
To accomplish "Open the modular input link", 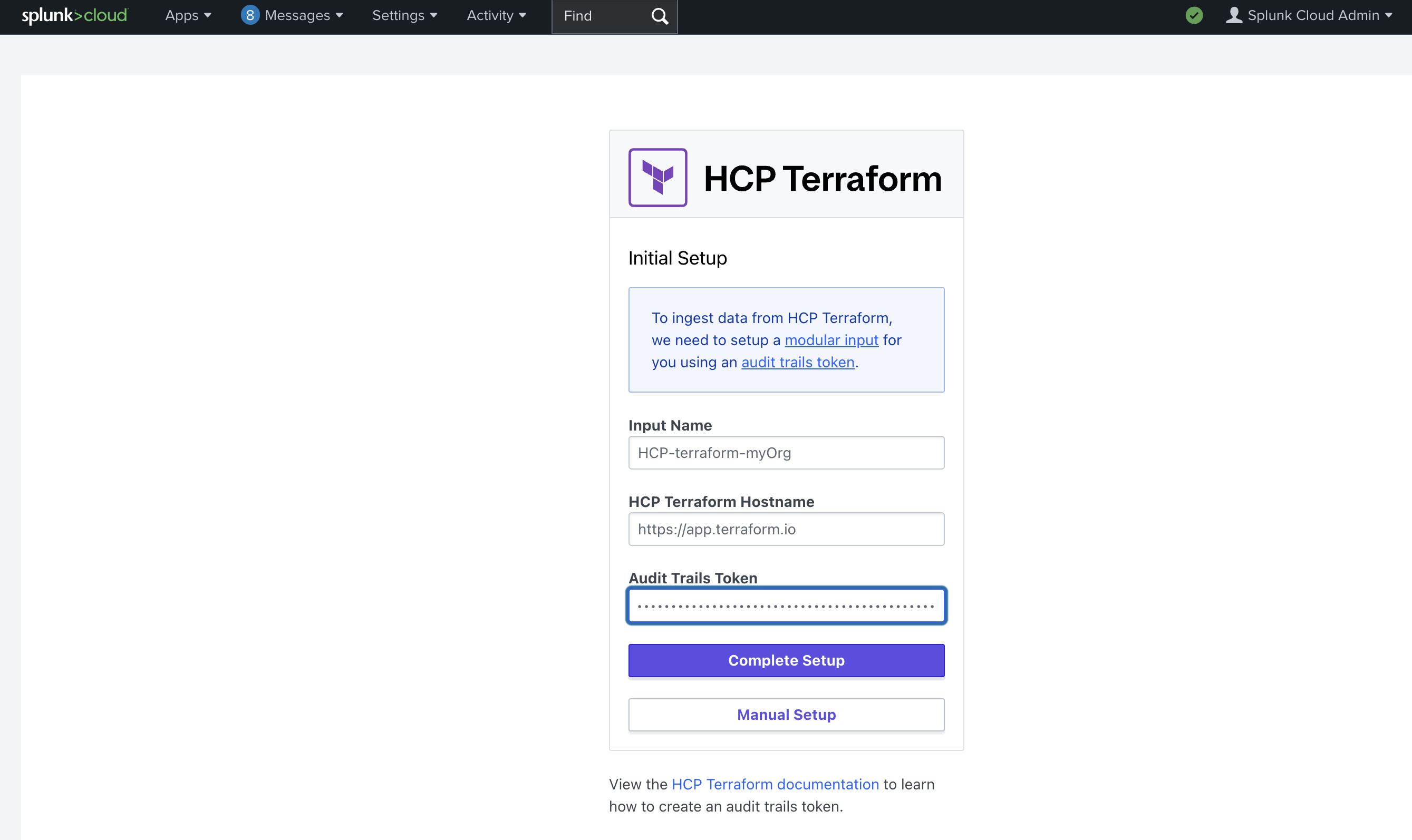I will click(x=831, y=340).
